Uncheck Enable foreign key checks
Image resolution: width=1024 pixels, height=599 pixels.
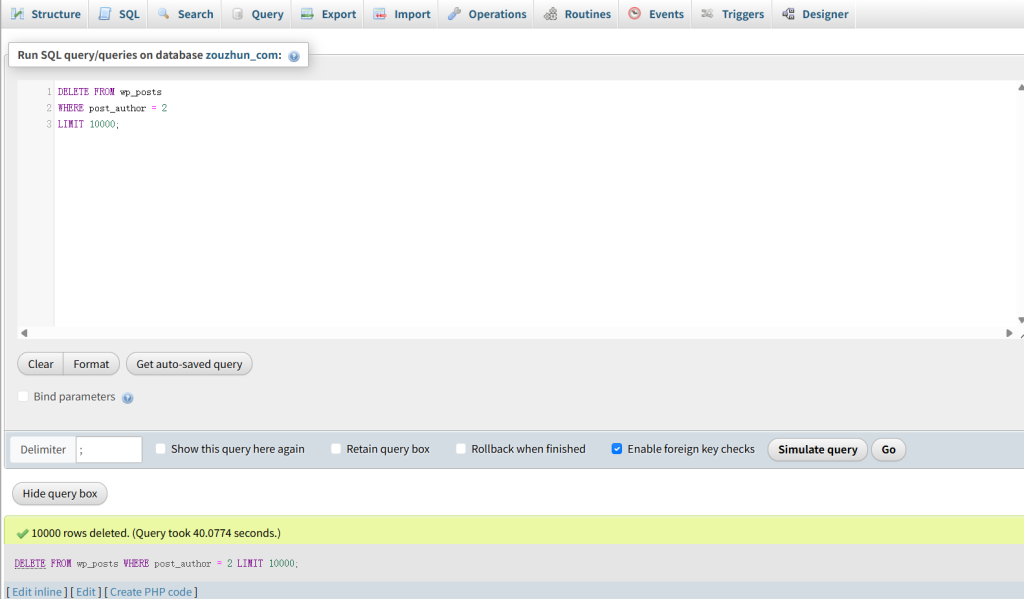coord(617,449)
